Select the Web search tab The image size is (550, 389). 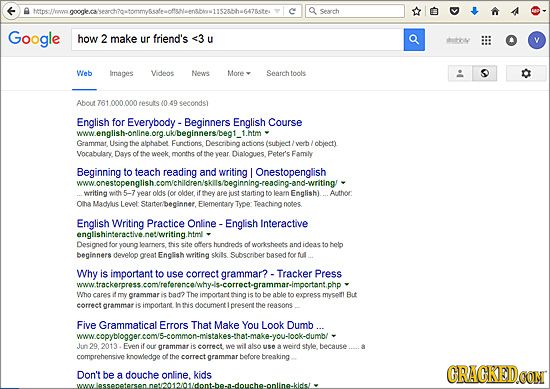[85, 73]
